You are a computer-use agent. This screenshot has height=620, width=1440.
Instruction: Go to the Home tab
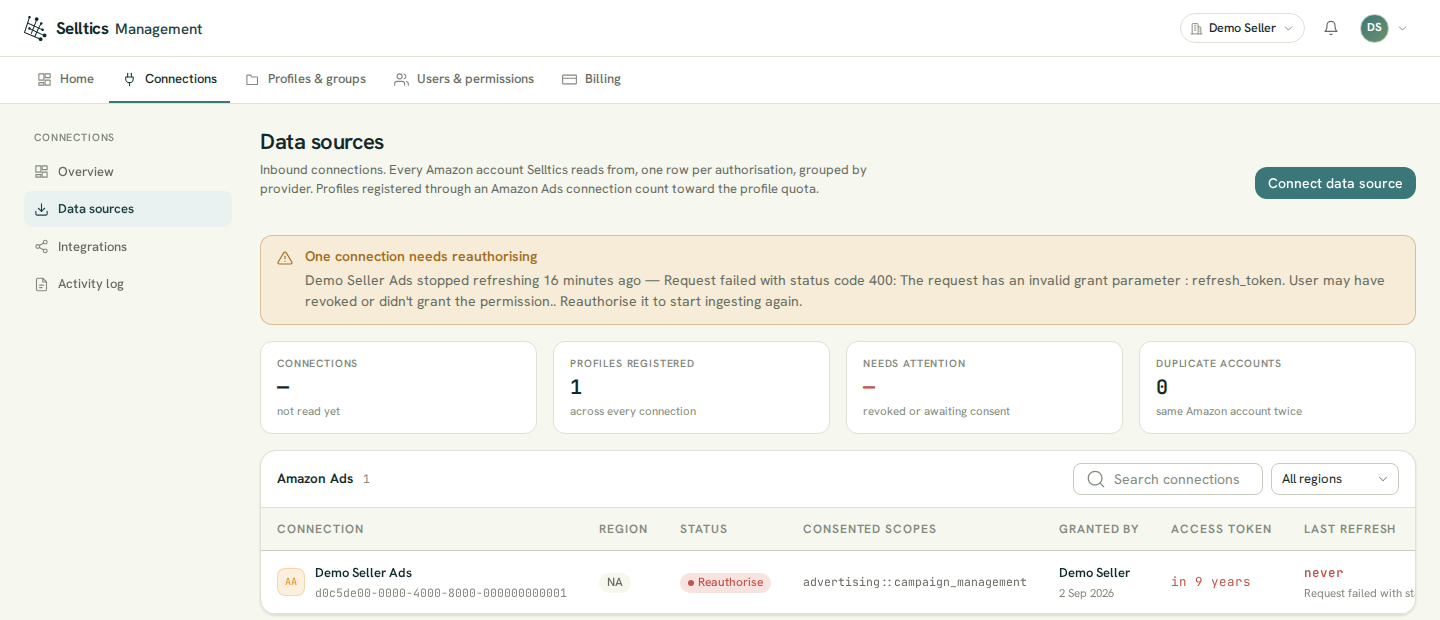[x=66, y=79]
